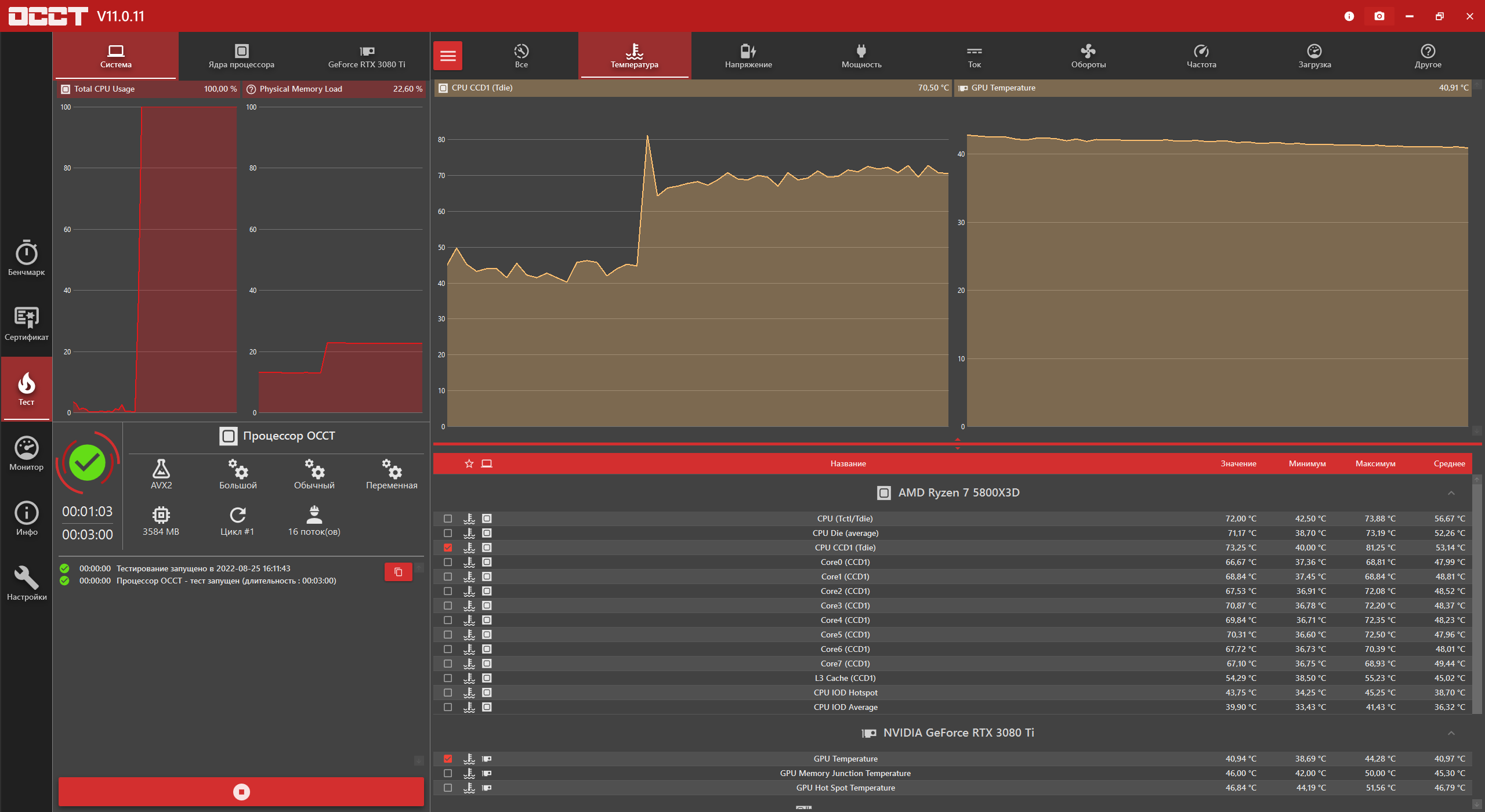Collapse the NVIDIA GeForce RTX 3080 Ti group
The image size is (1485, 812).
click(1451, 733)
